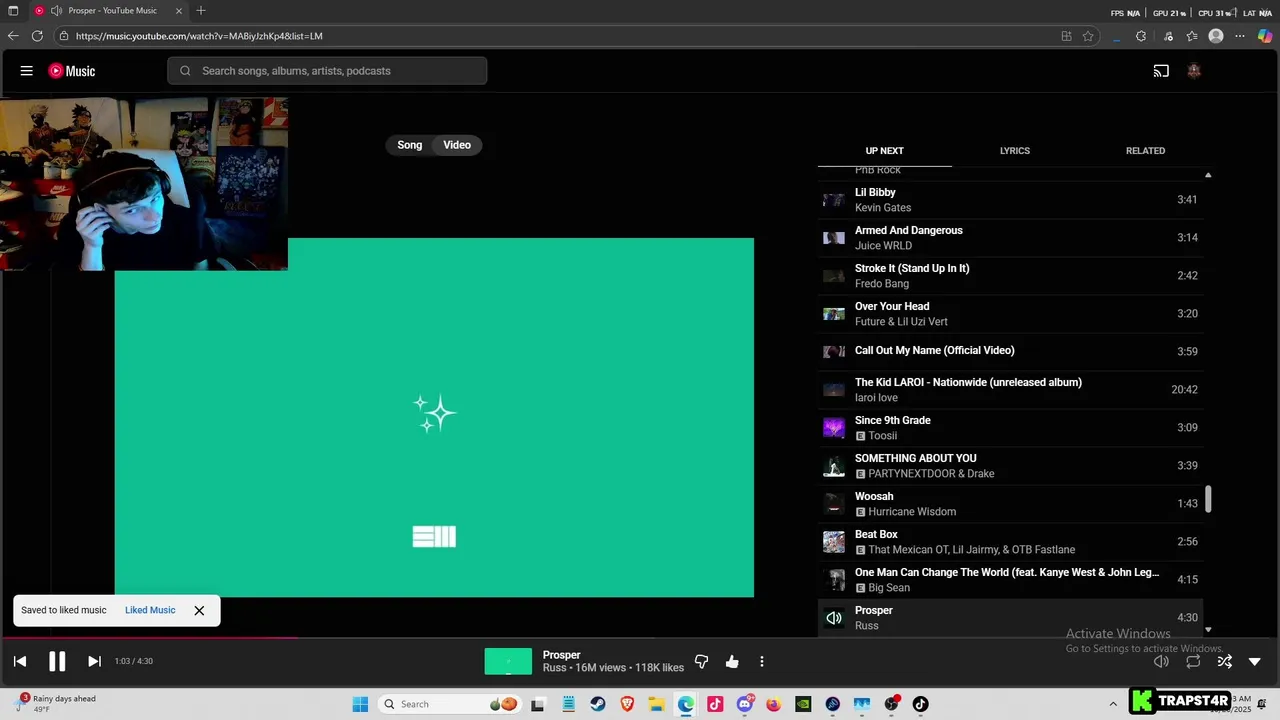Skip to next track
Screen dimensions: 1280x720
(x=94, y=661)
